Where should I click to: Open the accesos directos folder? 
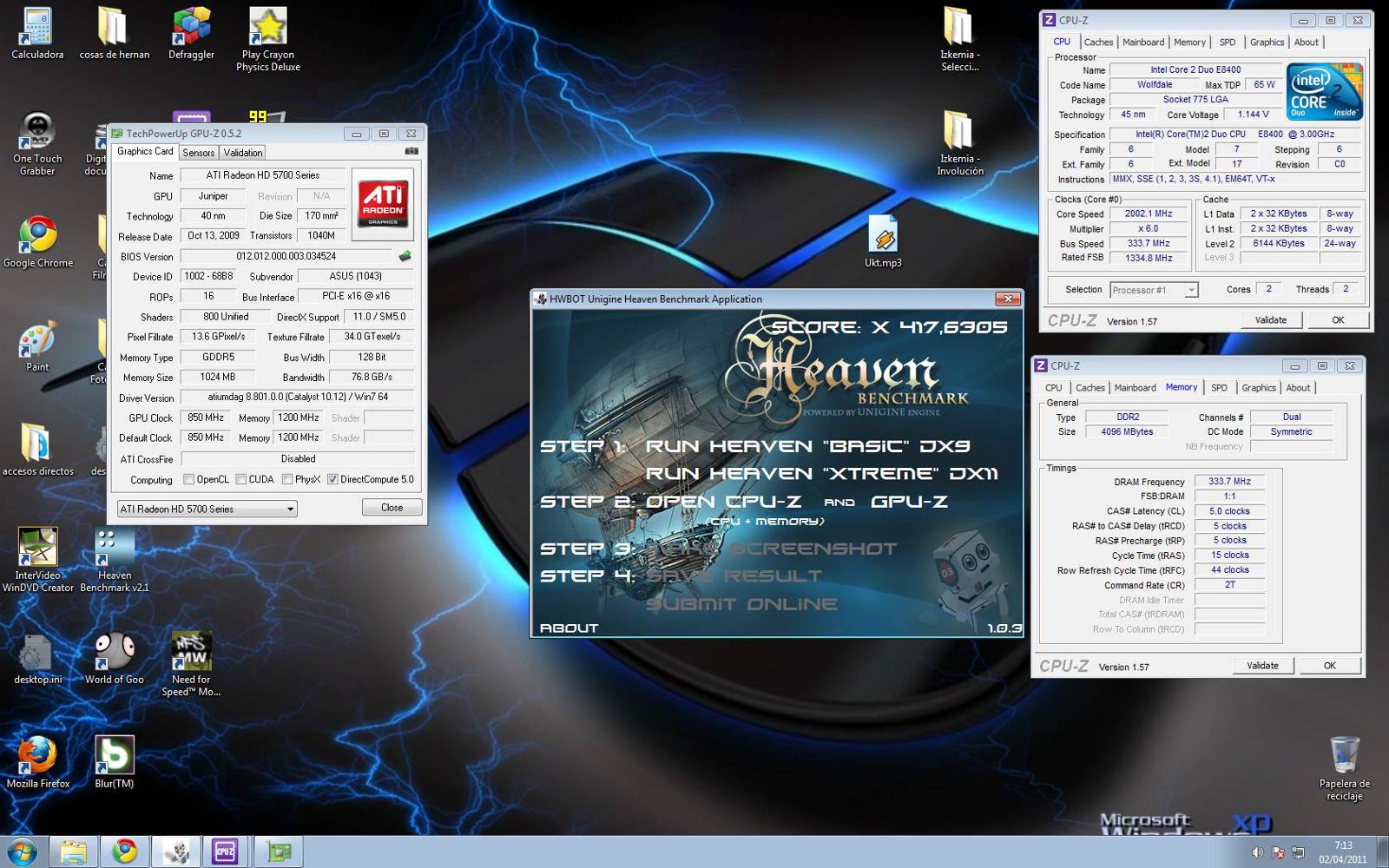pyautogui.click(x=37, y=450)
